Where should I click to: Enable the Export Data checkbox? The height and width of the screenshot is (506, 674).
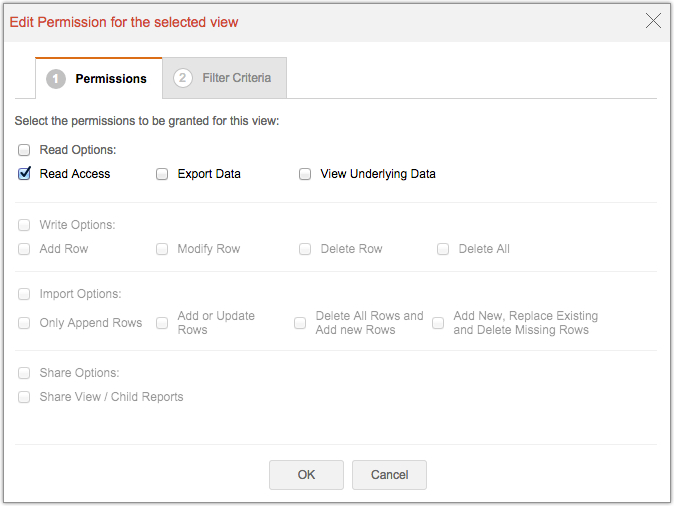point(162,174)
